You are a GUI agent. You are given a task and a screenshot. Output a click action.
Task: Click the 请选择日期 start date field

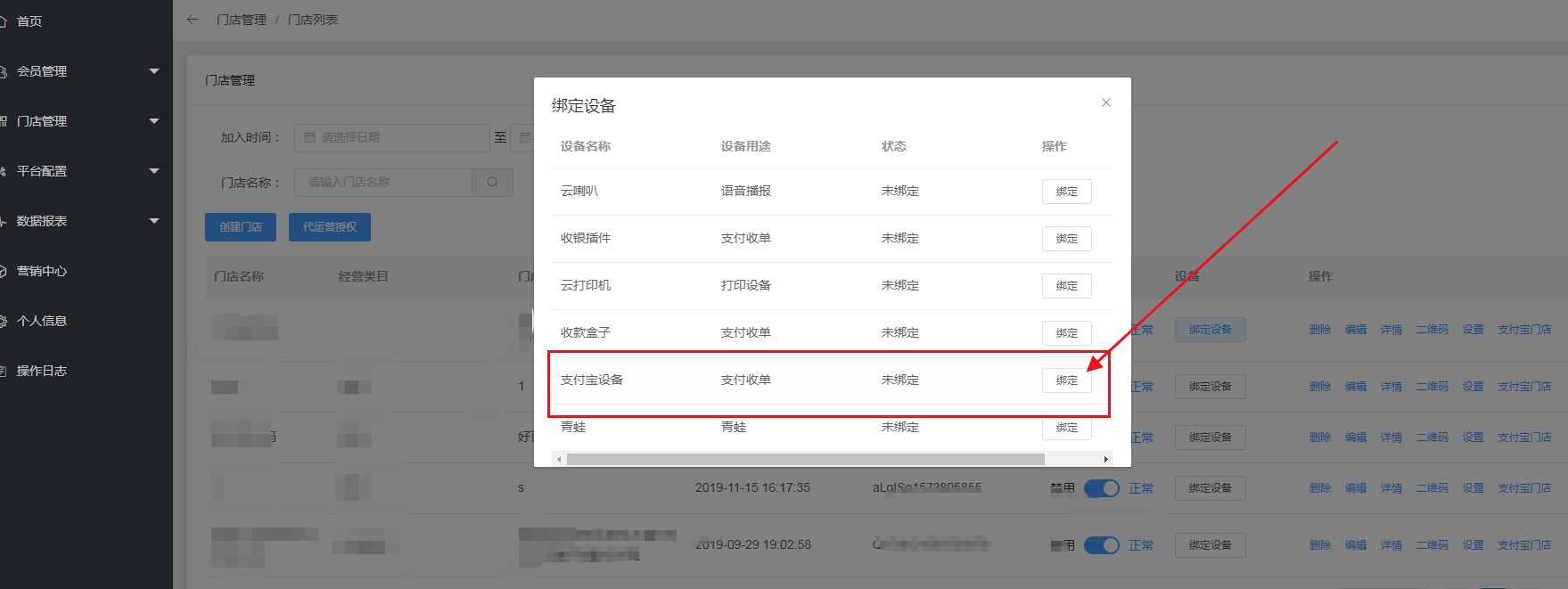click(x=392, y=137)
